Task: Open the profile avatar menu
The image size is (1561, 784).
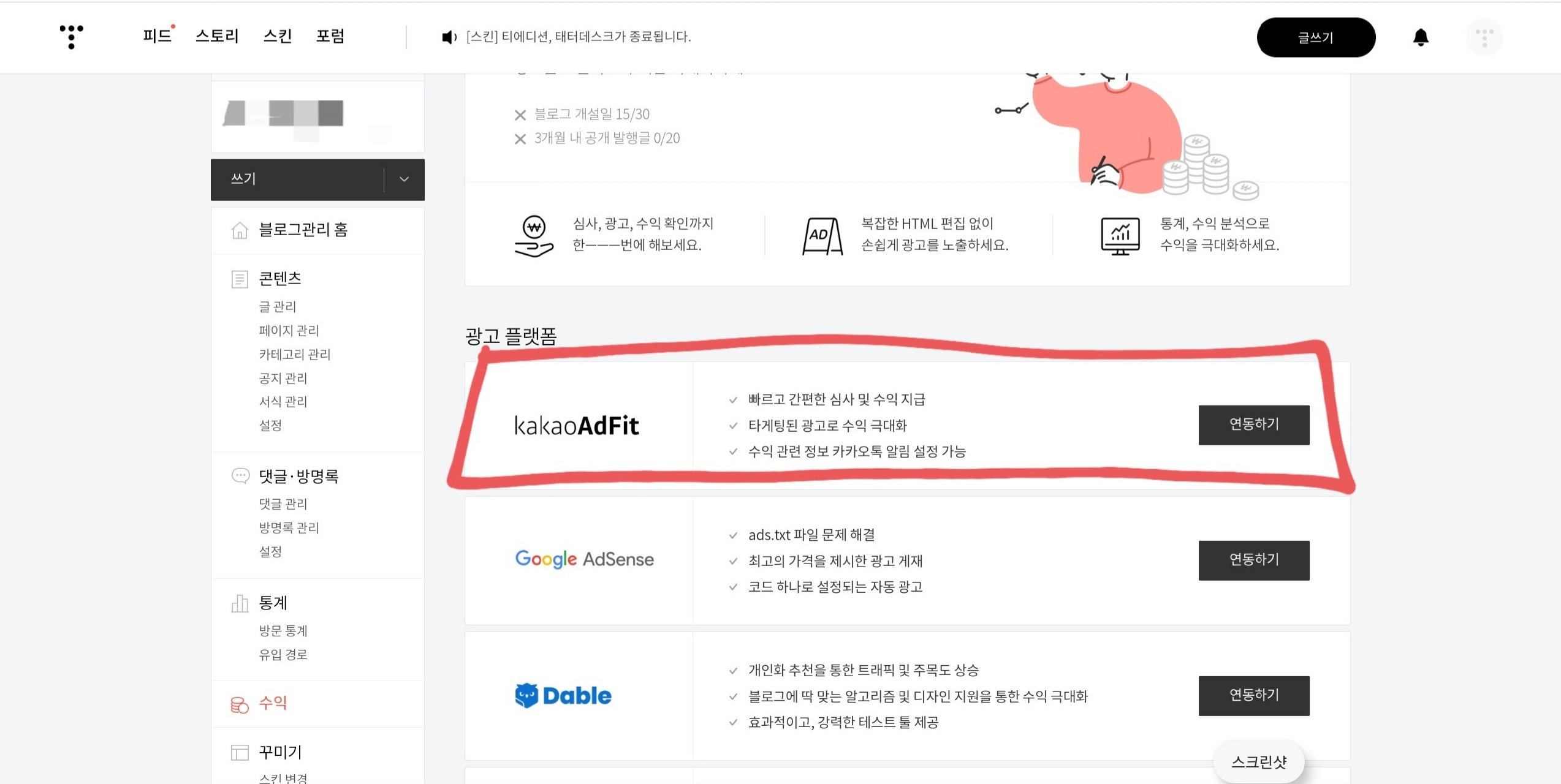Action: (1484, 37)
